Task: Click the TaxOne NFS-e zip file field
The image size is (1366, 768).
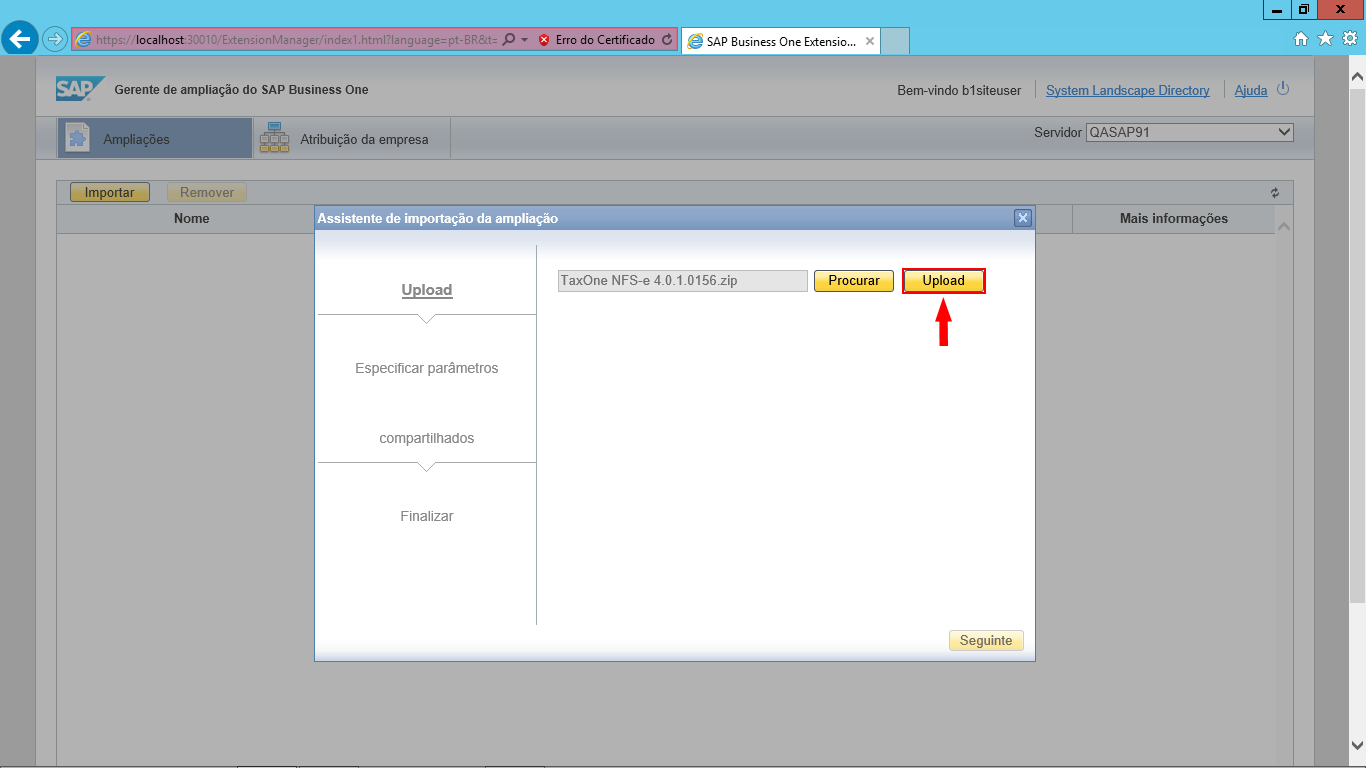Action: point(682,281)
